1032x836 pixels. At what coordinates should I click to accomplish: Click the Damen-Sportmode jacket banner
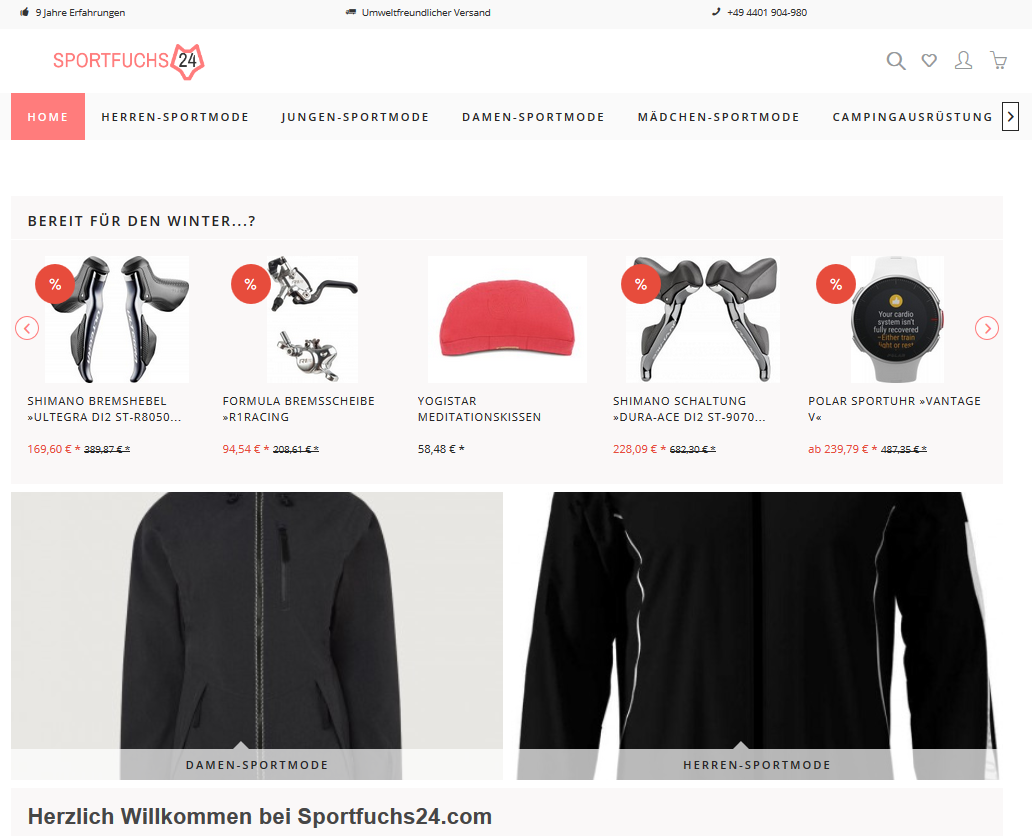coord(257,636)
